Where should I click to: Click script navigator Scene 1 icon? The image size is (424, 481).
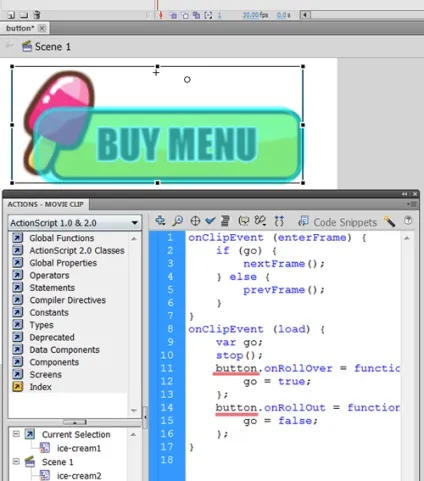click(30, 461)
